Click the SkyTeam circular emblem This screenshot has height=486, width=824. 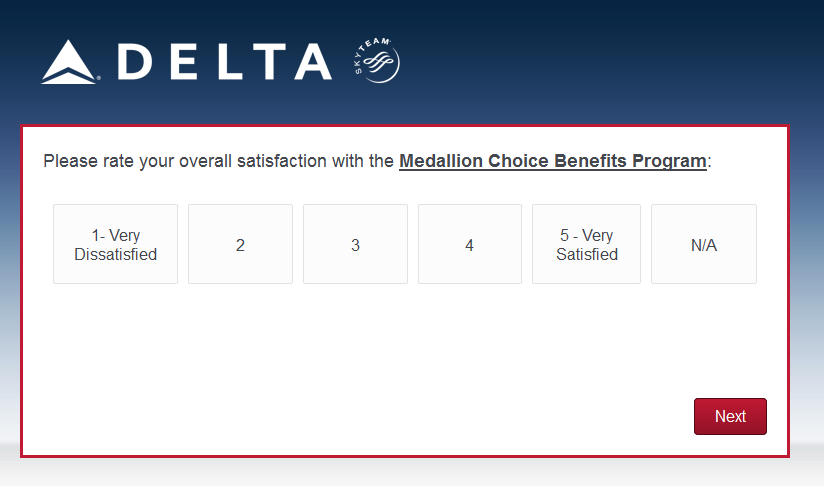click(x=376, y=62)
